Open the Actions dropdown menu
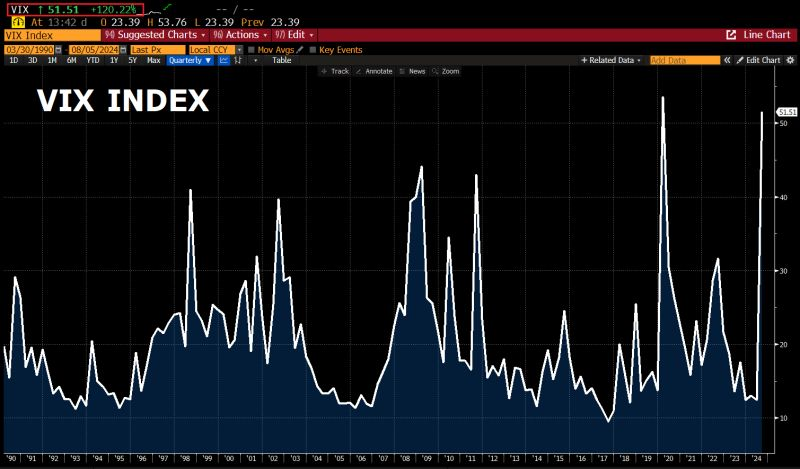Viewport: 800px width, 469px height. [240, 35]
